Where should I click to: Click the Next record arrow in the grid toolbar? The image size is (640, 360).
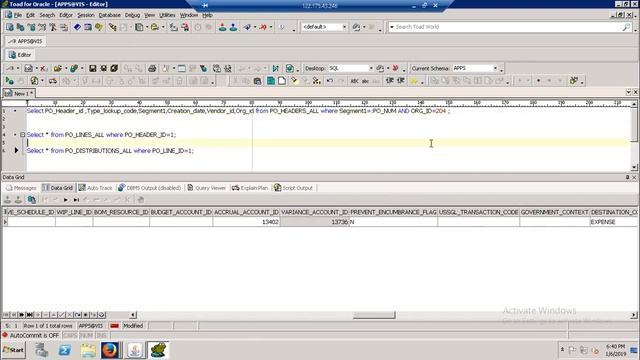(x=66, y=200)
